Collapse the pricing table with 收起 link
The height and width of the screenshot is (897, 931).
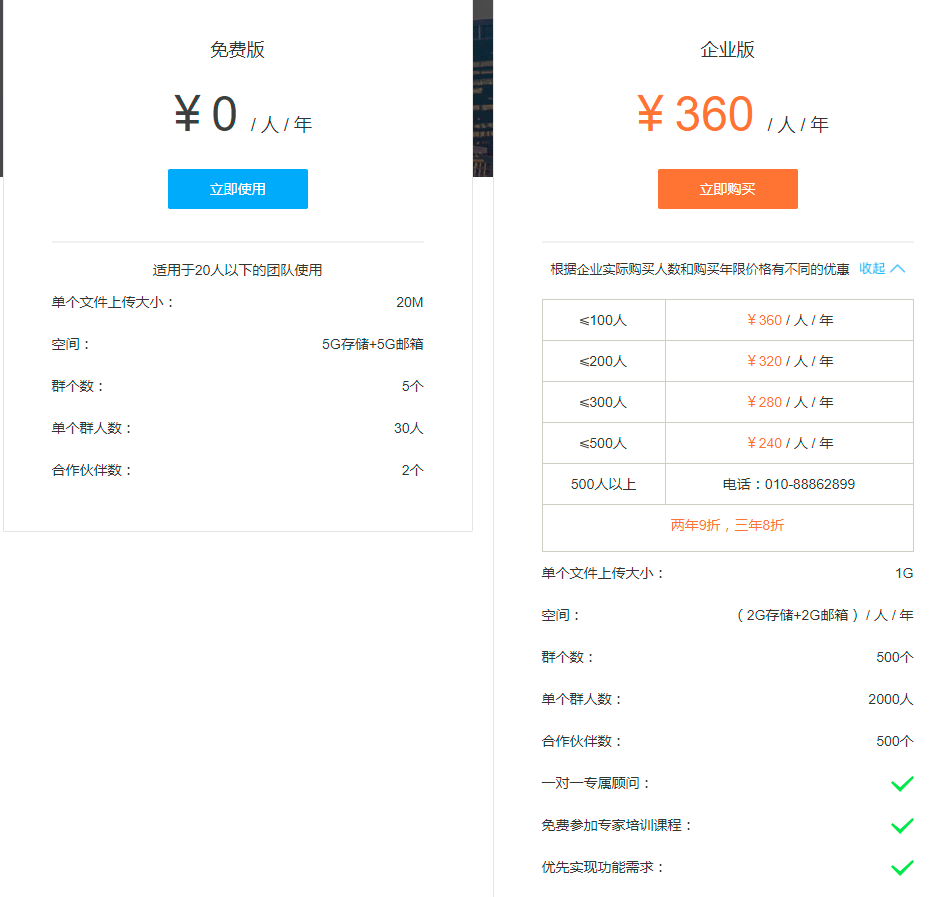872,268
